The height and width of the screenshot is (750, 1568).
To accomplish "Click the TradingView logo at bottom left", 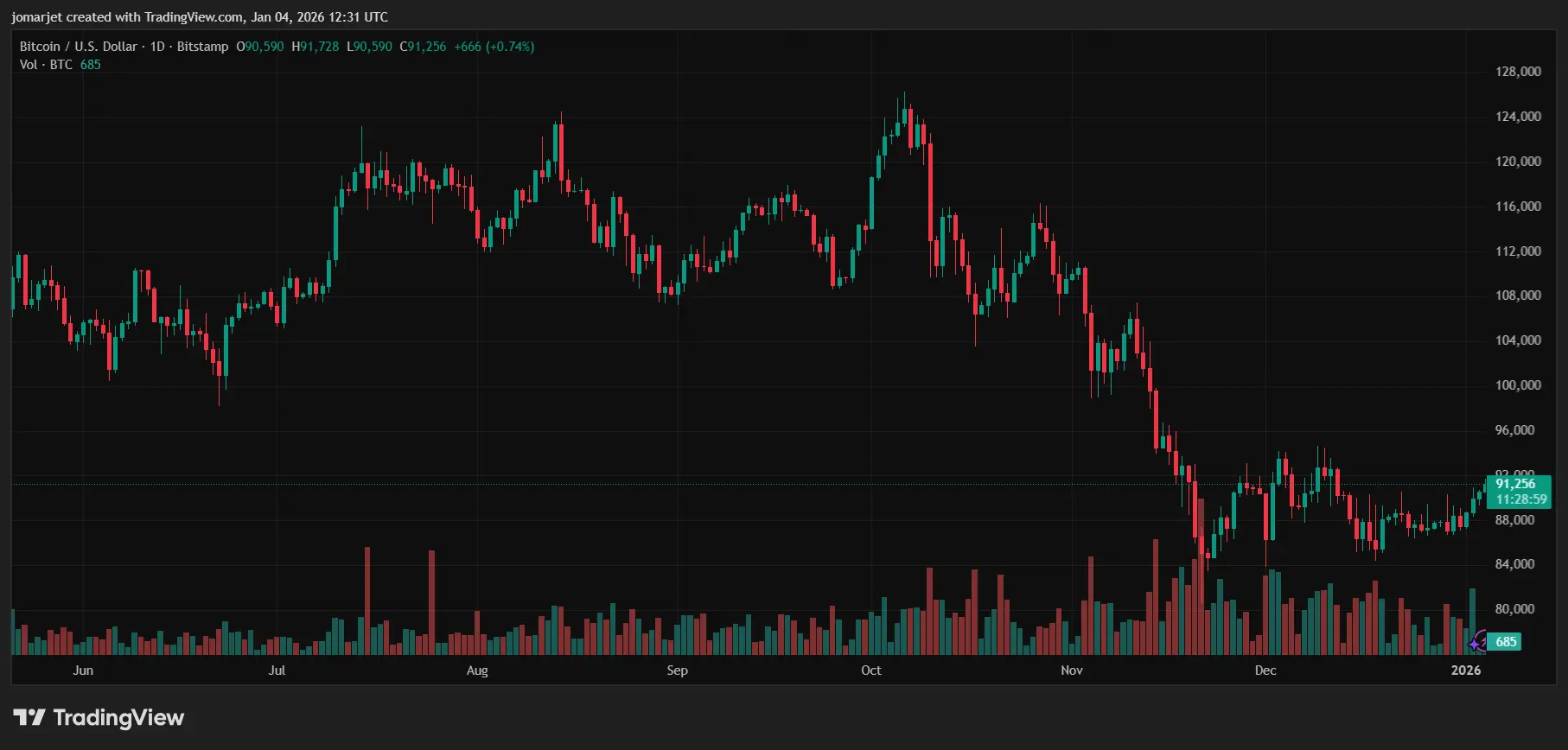I will (x=99, y=717).
